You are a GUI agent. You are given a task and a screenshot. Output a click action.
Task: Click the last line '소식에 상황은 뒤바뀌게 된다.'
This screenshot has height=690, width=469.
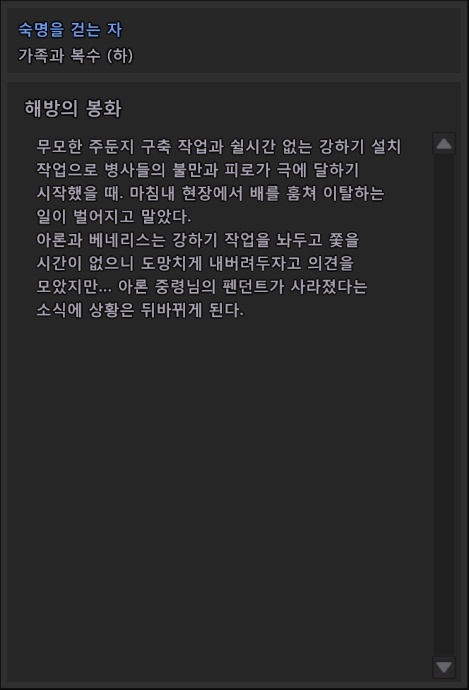140,310
